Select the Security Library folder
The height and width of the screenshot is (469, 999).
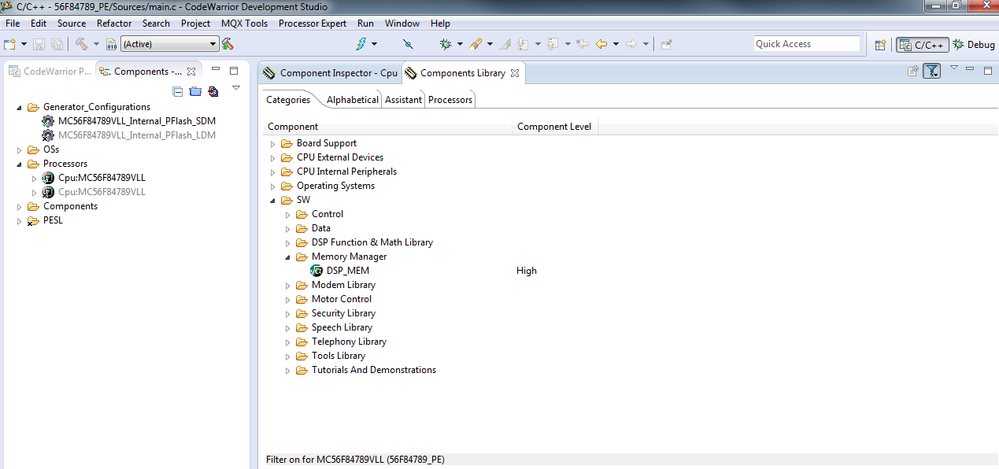coord(343,314)
